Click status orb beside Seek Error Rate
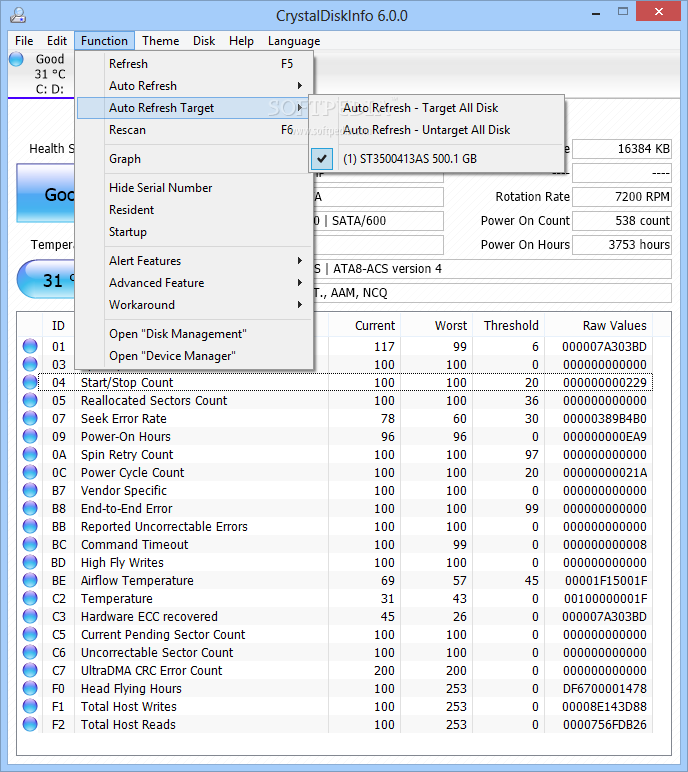688x772 pixels. [30, 418]
